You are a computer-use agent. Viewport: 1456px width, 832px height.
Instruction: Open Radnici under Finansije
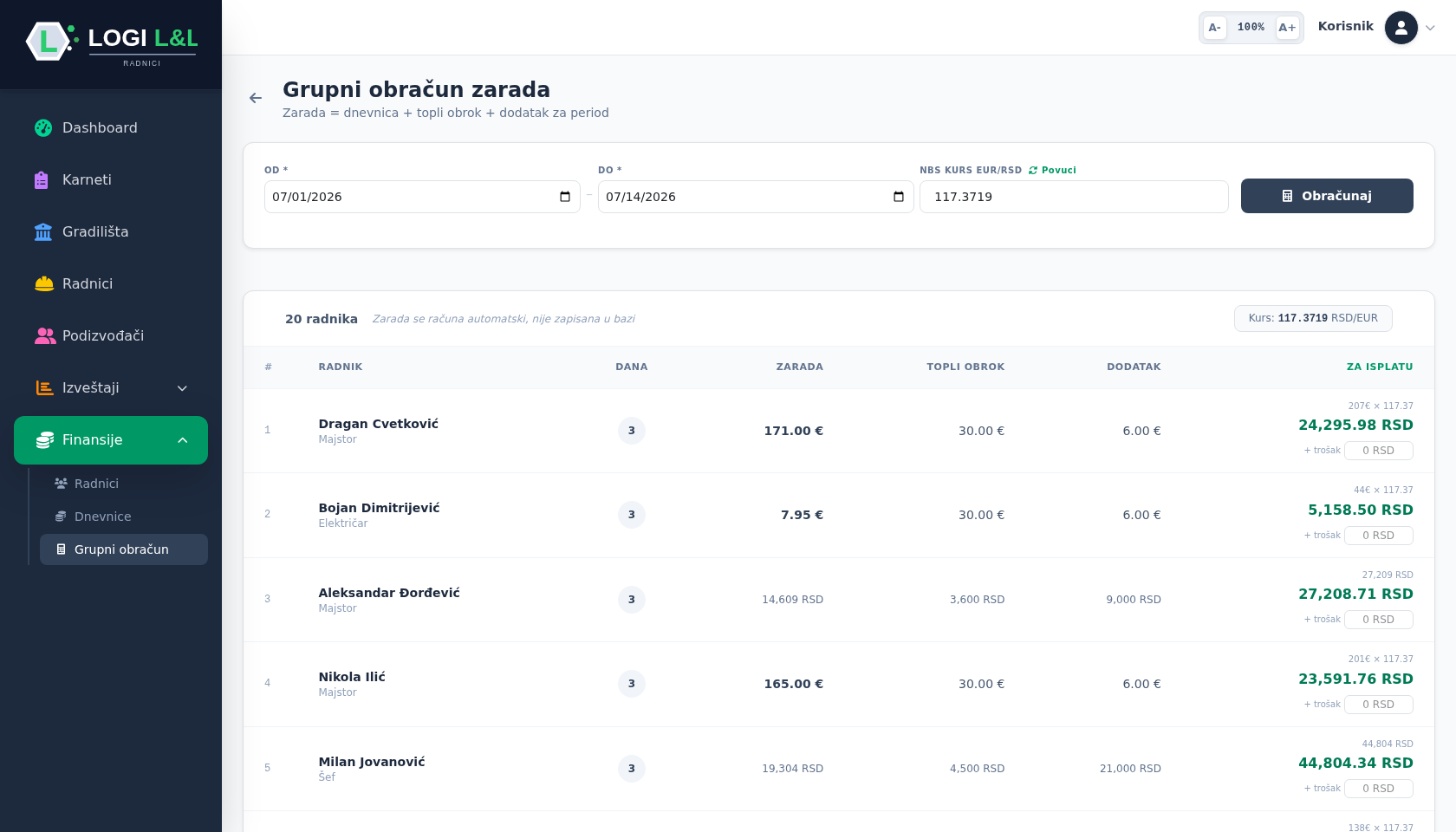(x=124, y=484)
